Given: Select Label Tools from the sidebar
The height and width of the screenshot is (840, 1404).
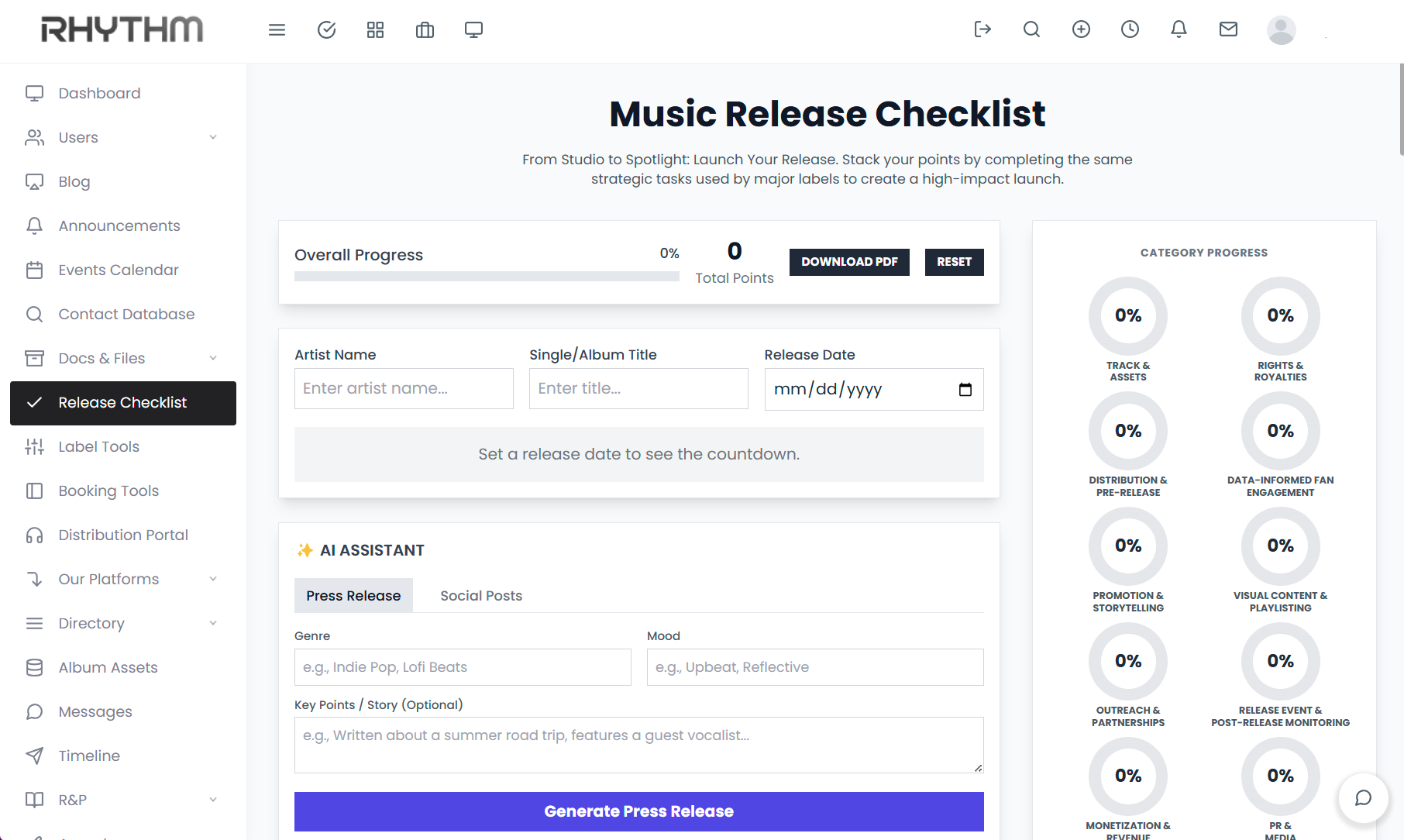Looking at the screenshot, I should click(98, 446).
